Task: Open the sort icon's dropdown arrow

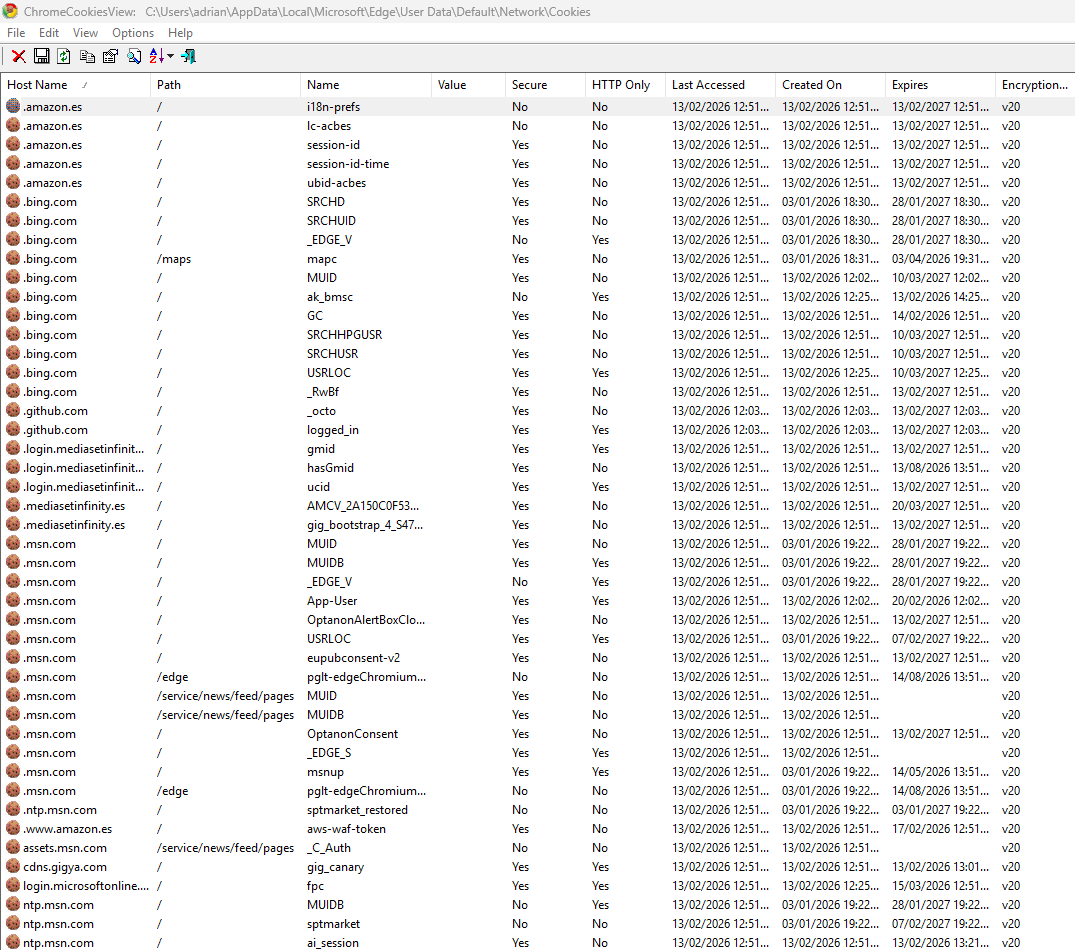Action: pyautogui.click(x=171, y=57)
